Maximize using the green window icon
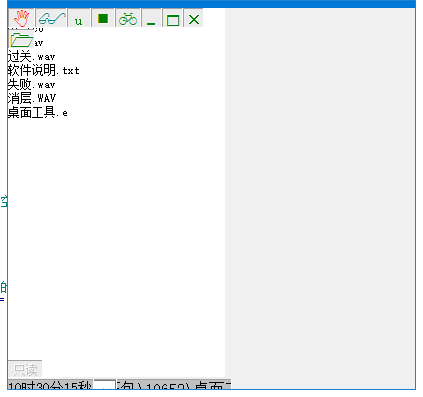The width and height of the screenshot is (423, 397). [173, 18]
